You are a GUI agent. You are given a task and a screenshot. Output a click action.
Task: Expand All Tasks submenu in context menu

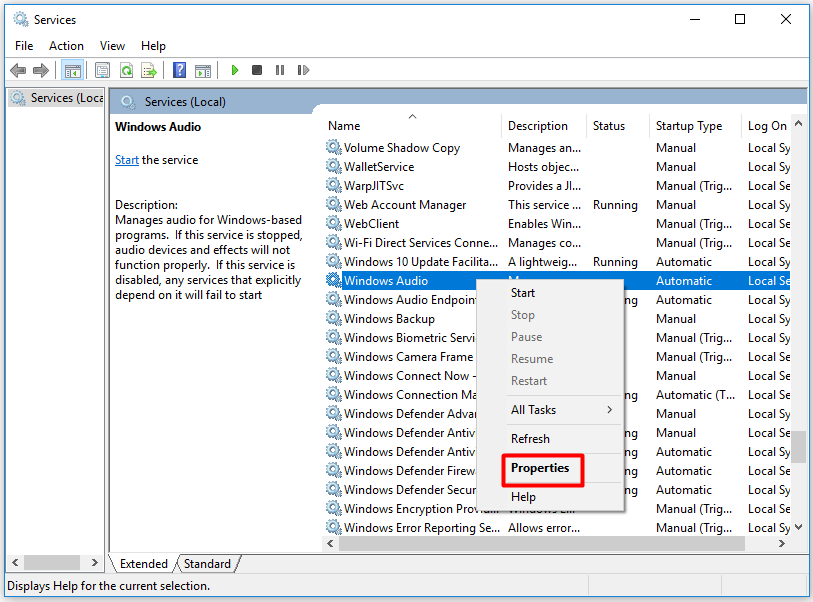[x=550, y=410]
